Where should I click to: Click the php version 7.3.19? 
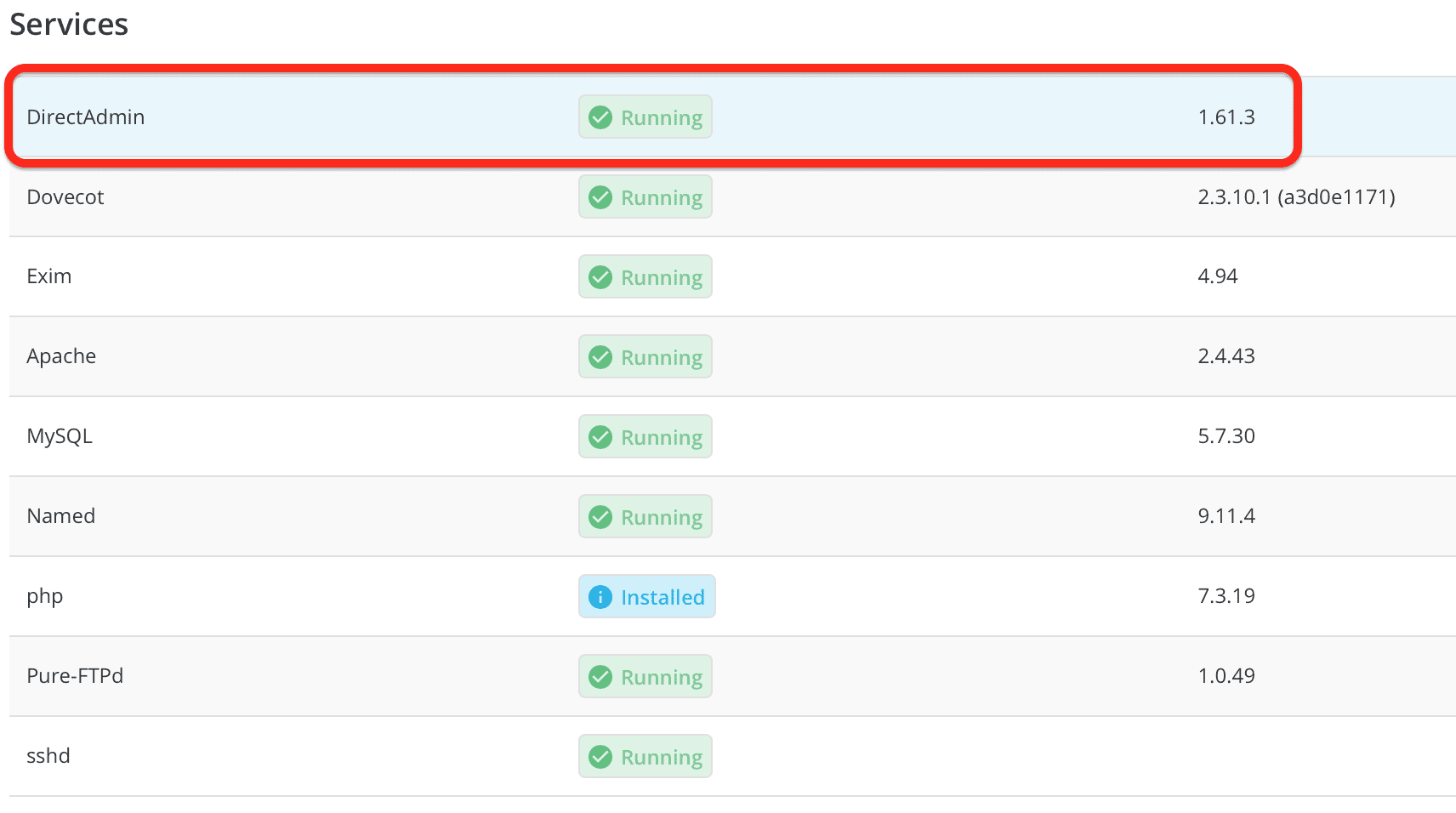[x=1226, y=596]
